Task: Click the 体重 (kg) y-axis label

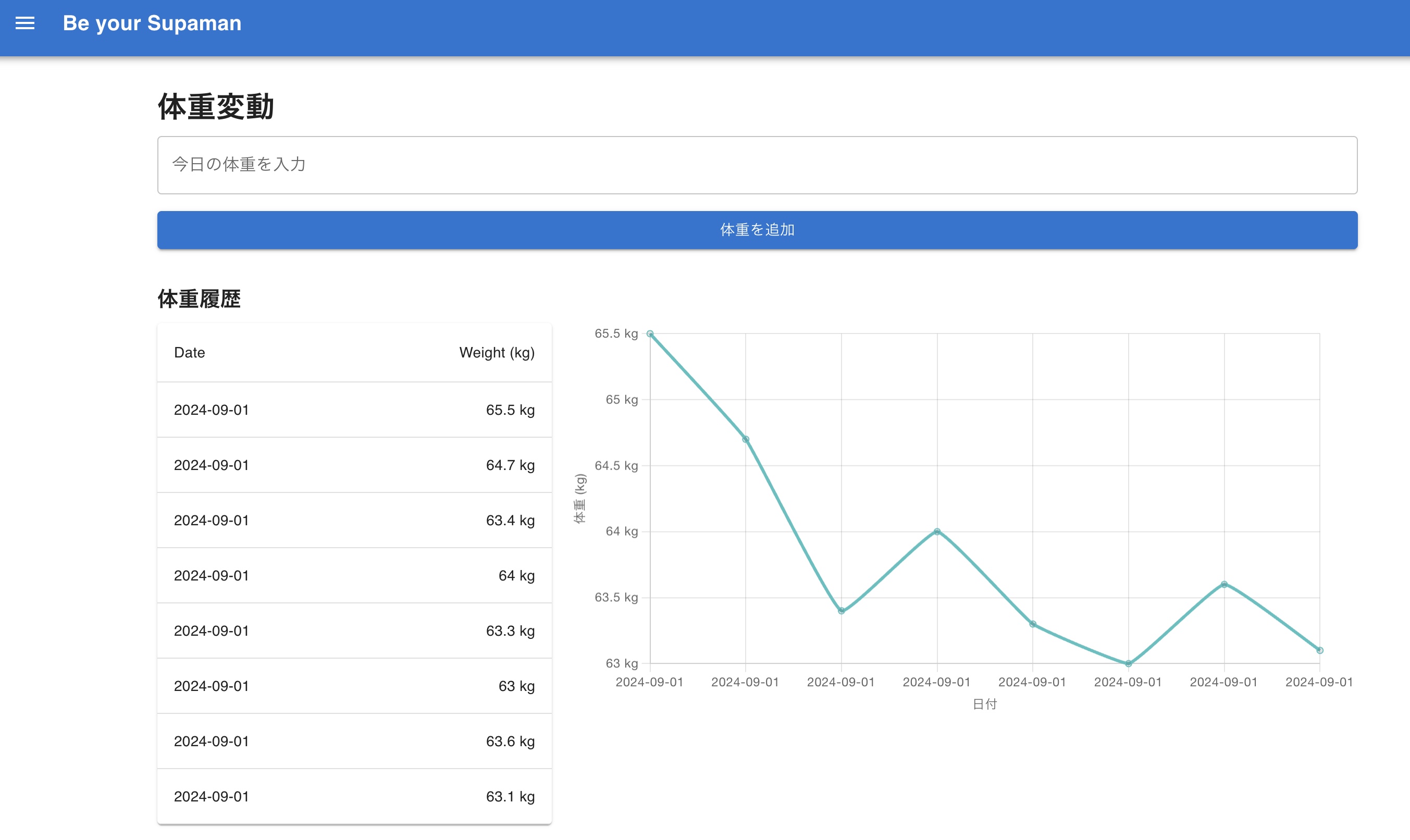Action: 579,499
